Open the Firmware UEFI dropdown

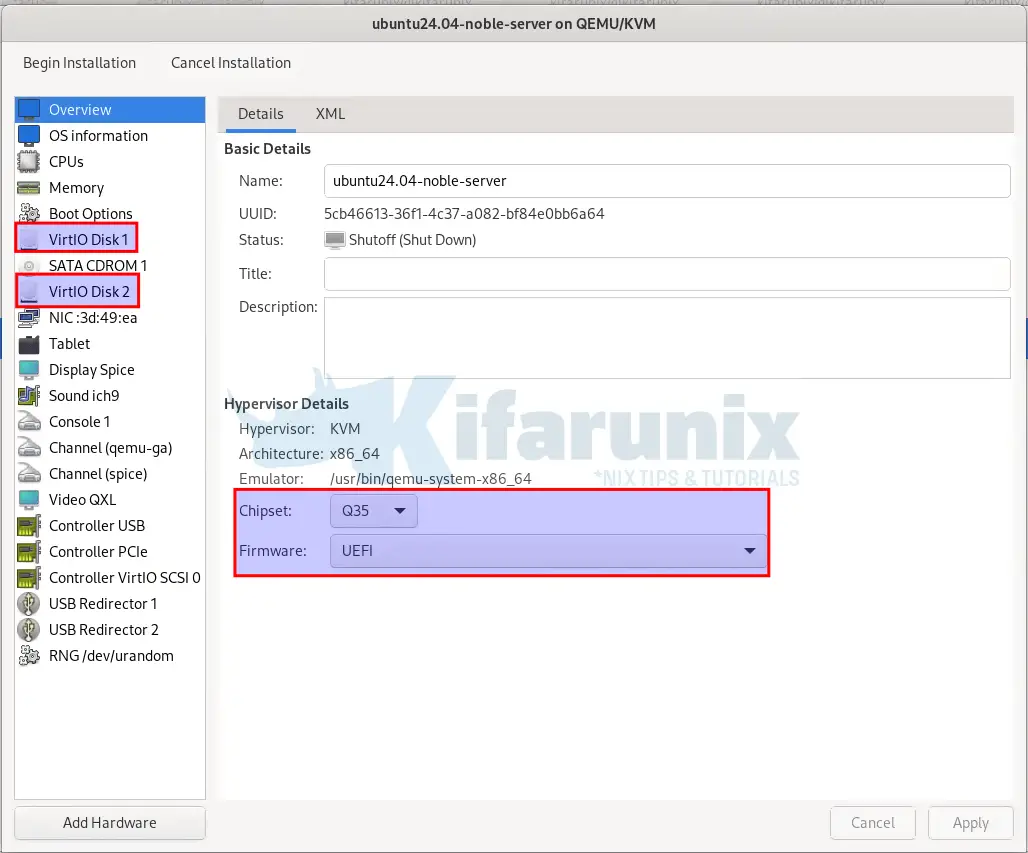pyautogui.click(x=548, y=551)
